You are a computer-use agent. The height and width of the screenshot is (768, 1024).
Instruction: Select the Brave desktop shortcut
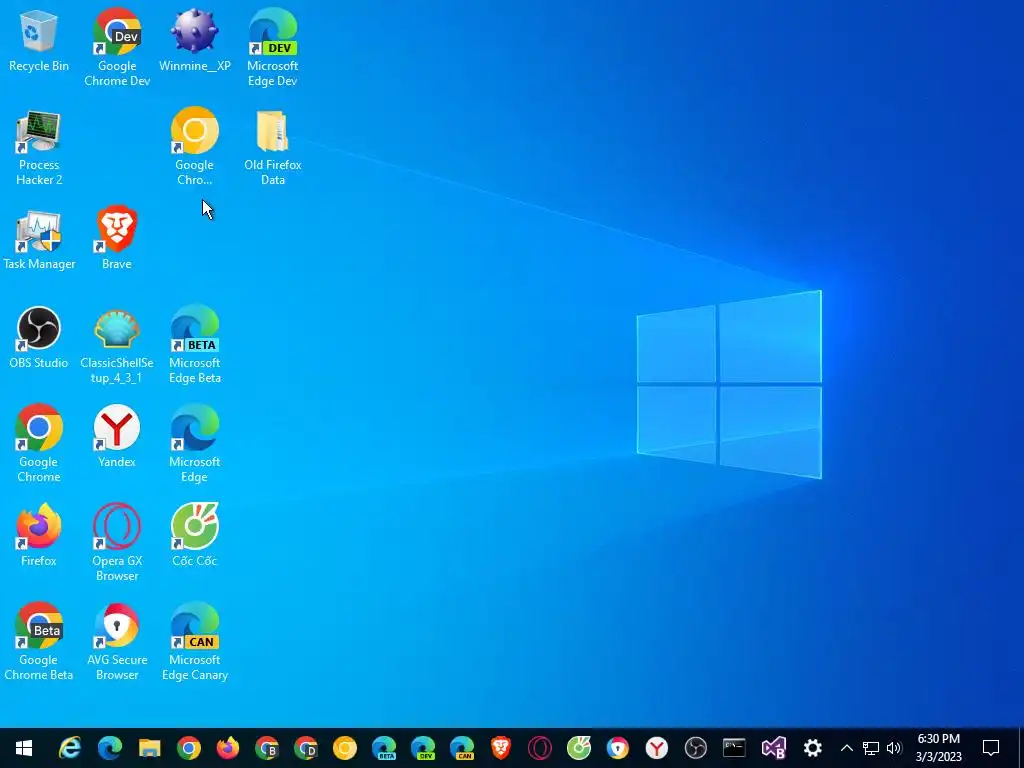pos(117,238)
